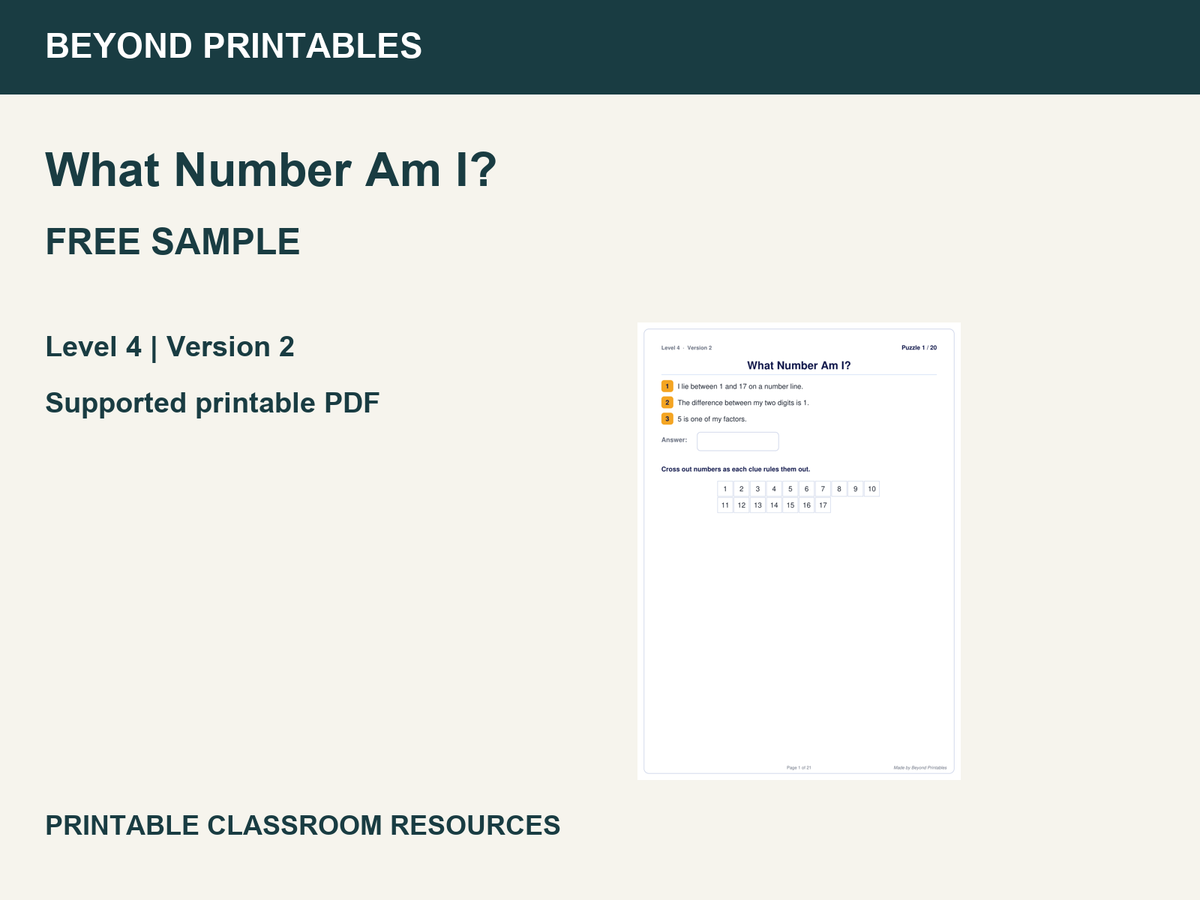
Task: Click the "Supported printable PDF" line
Action: 213,403
